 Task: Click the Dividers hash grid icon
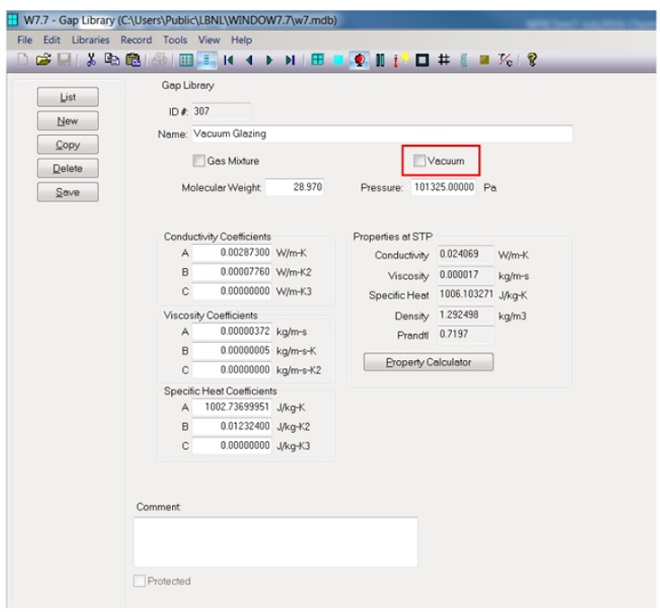[442, 59]
